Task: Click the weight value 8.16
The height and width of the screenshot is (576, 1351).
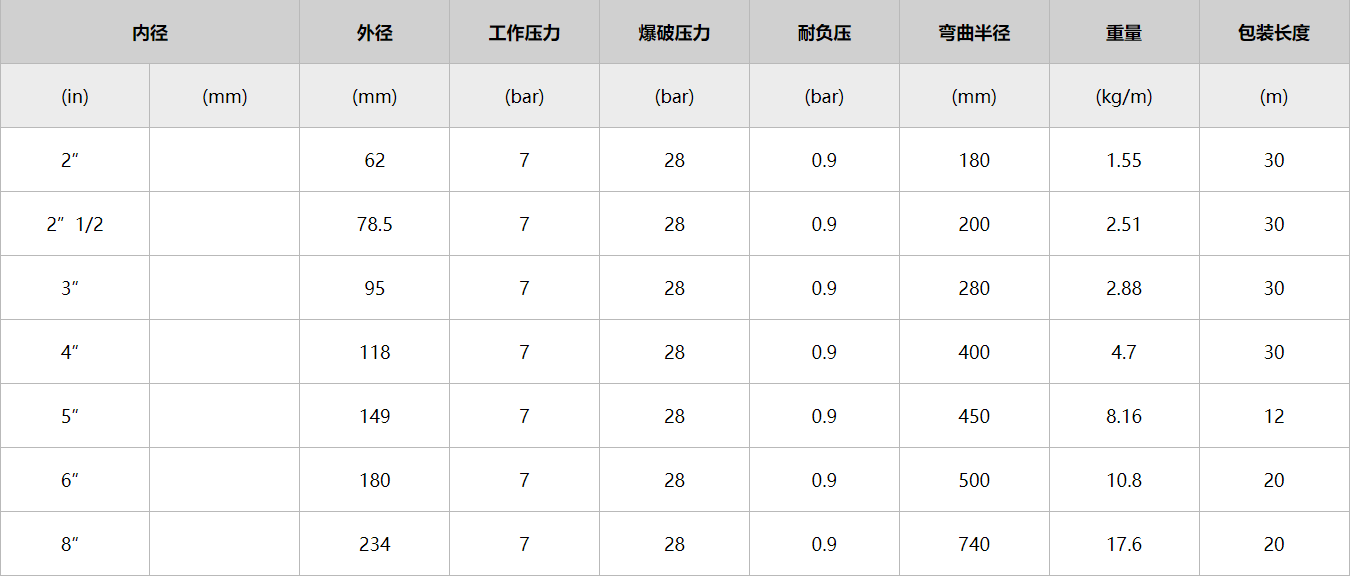Action: pos(1124,416)
